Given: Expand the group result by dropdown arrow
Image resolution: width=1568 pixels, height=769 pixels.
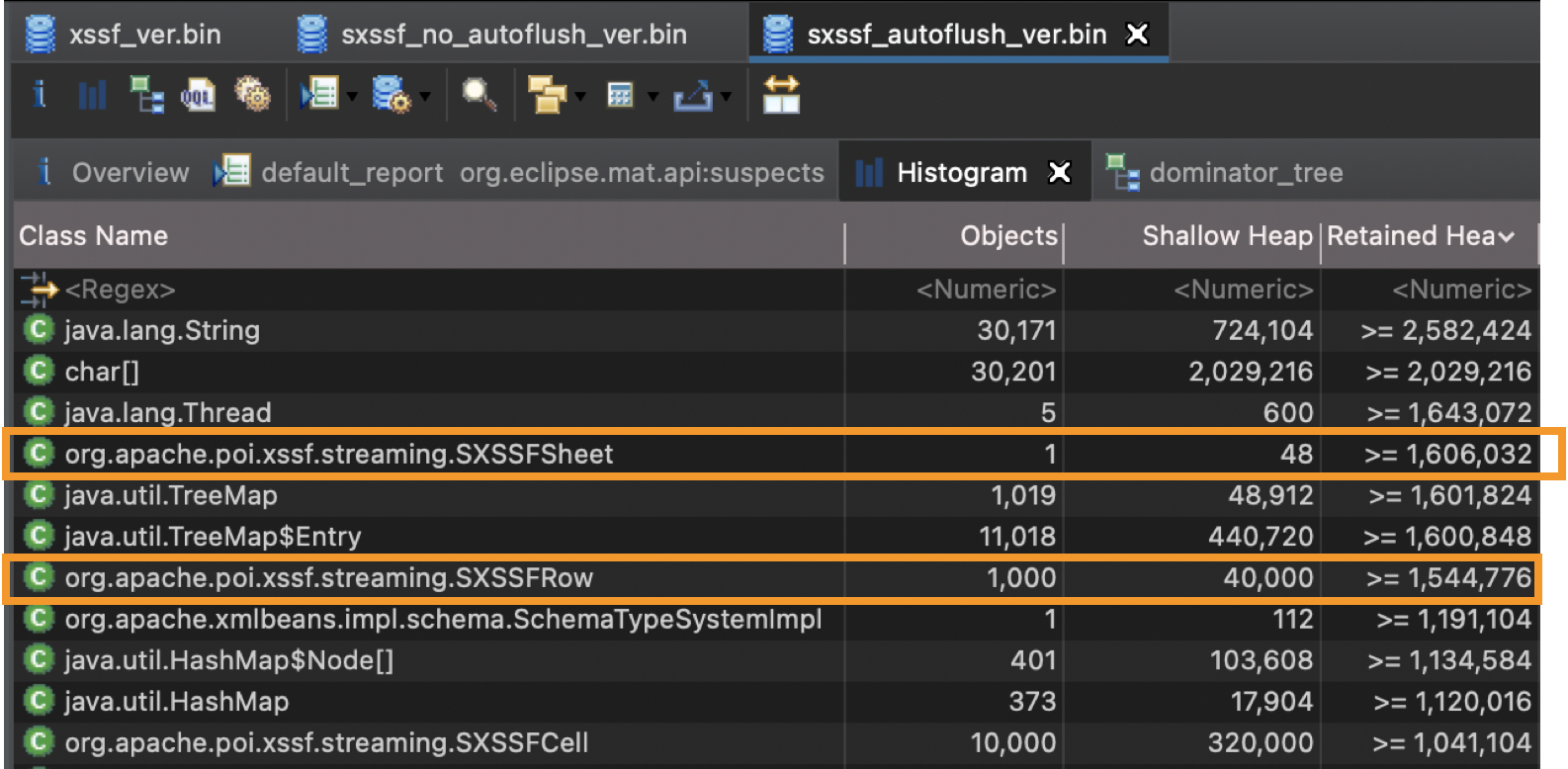Looking at the screenshot, I should coord(580,97).
